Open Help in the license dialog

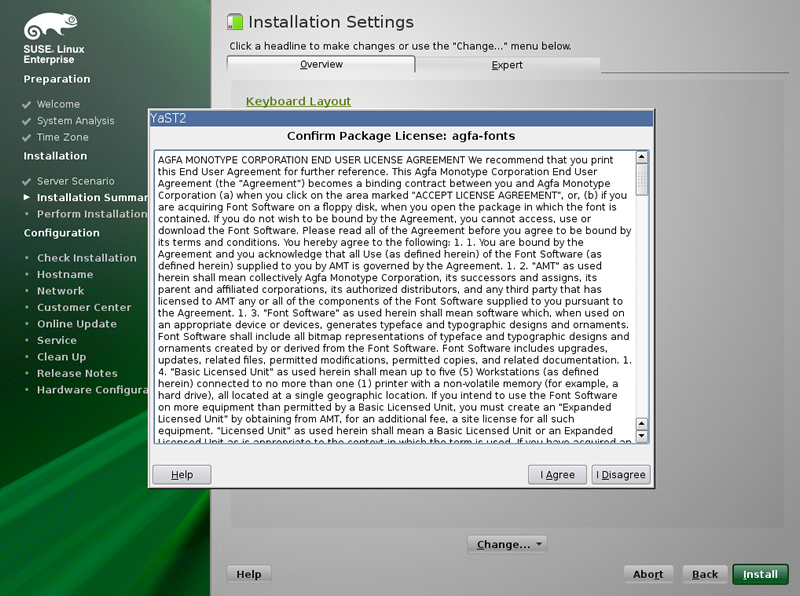(x=182, y=475)
